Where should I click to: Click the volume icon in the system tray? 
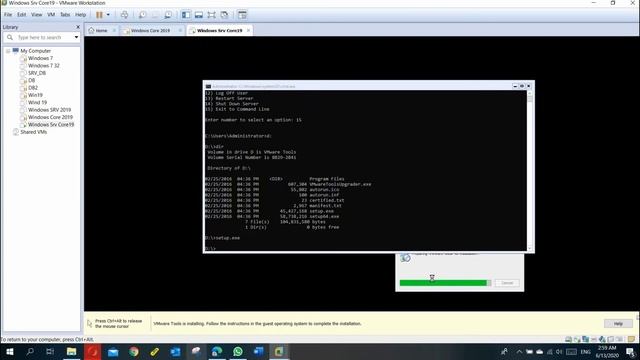pos(559,351)
